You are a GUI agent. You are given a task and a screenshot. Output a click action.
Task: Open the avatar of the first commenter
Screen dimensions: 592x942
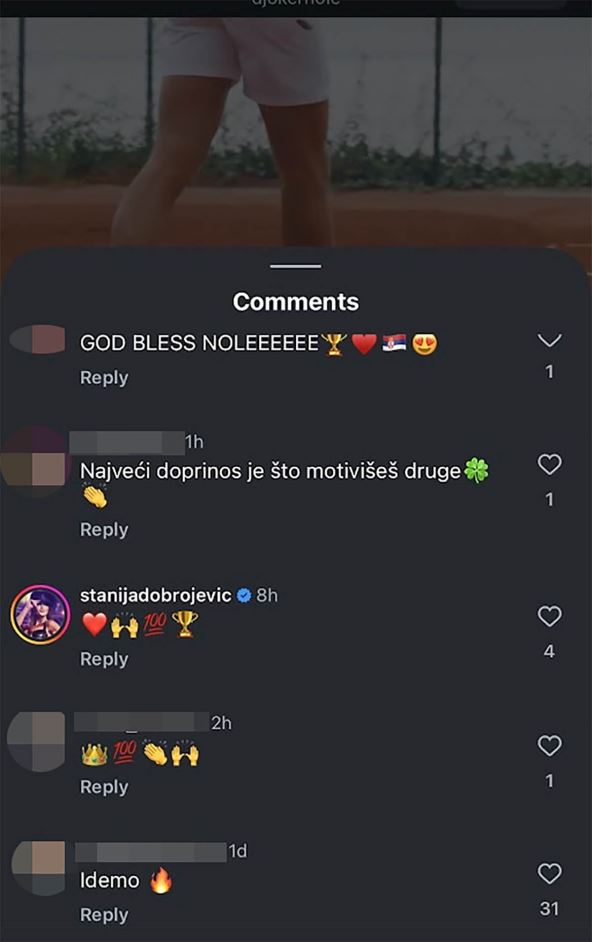pos(37,340)
